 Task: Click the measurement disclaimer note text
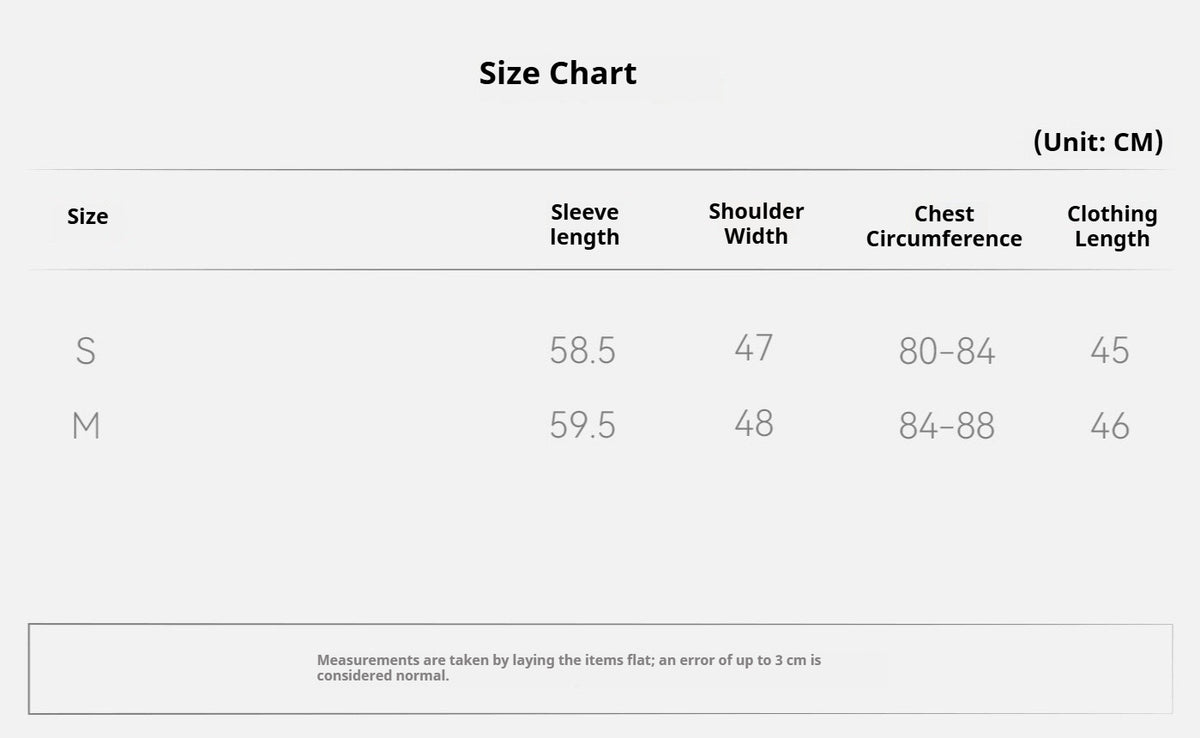tap(569, 668)
